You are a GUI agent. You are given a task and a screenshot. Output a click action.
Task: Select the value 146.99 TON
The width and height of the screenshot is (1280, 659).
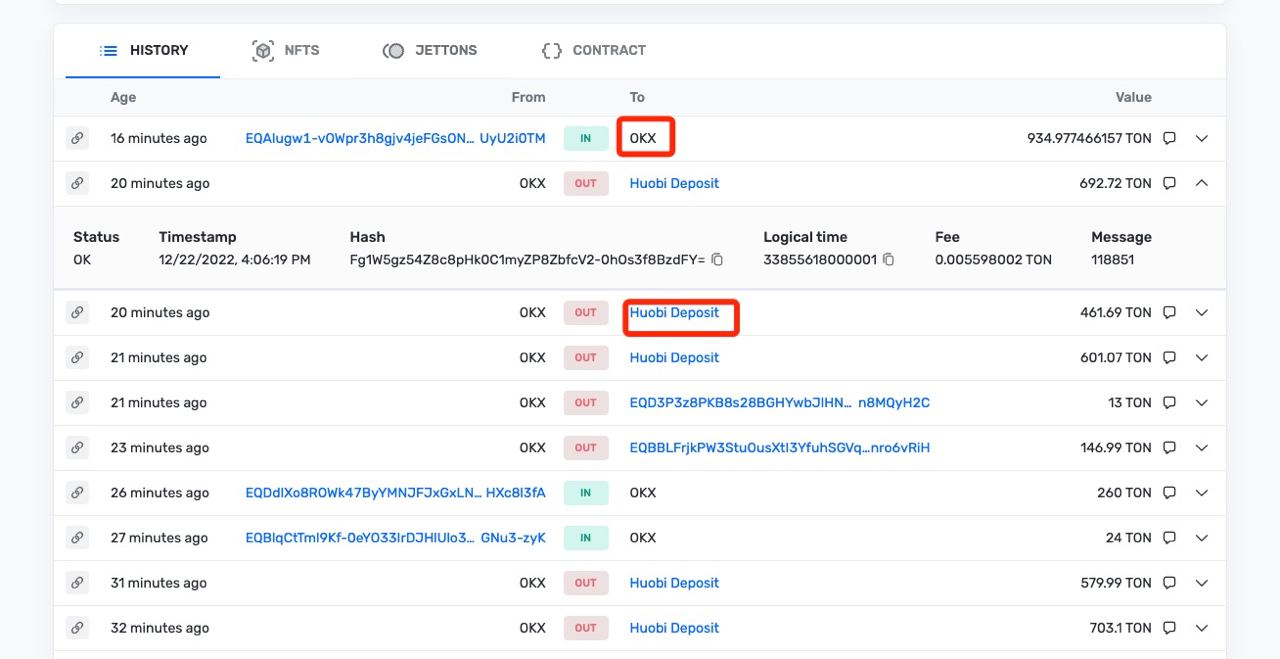point(1116,448)
